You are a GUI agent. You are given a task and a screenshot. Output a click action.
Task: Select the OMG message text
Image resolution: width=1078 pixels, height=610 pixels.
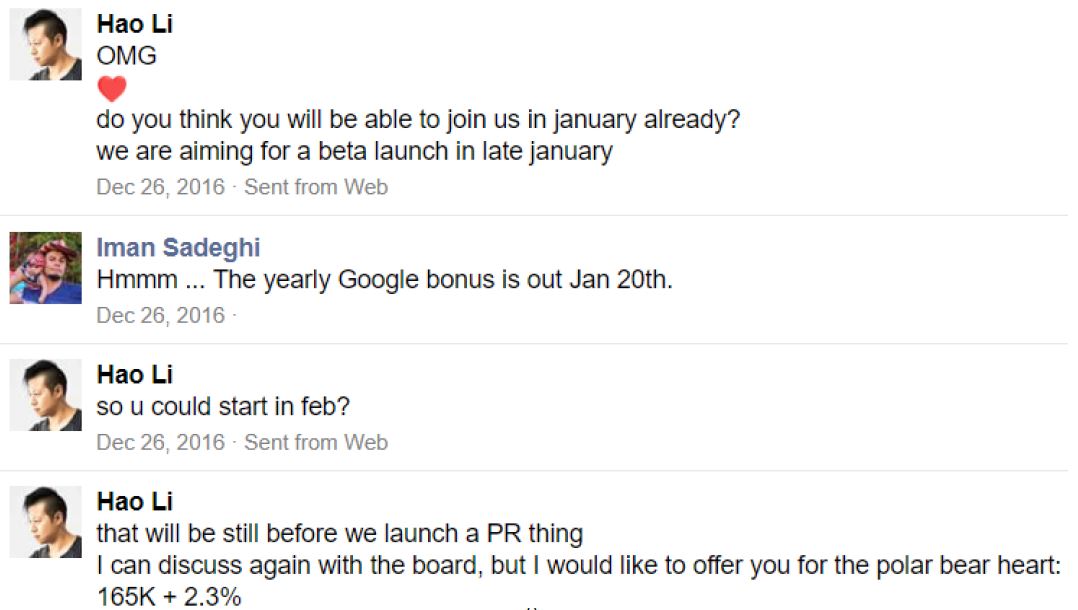pyautogui.click(x=127, y=56)
